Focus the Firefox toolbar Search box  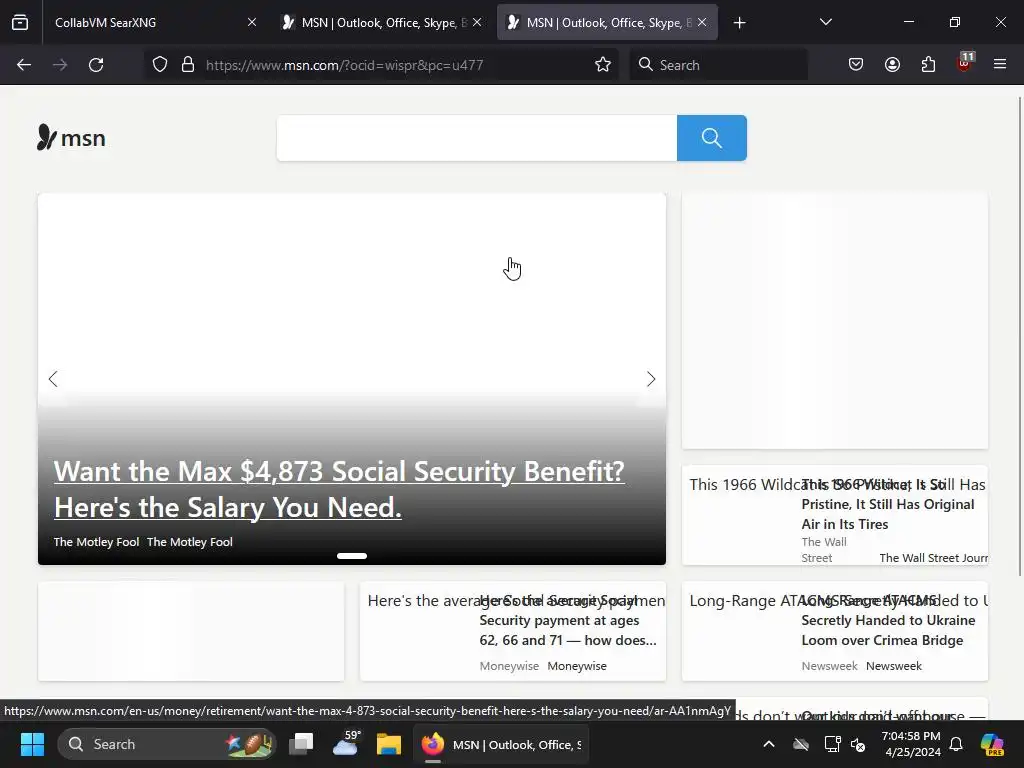(718, 65)
